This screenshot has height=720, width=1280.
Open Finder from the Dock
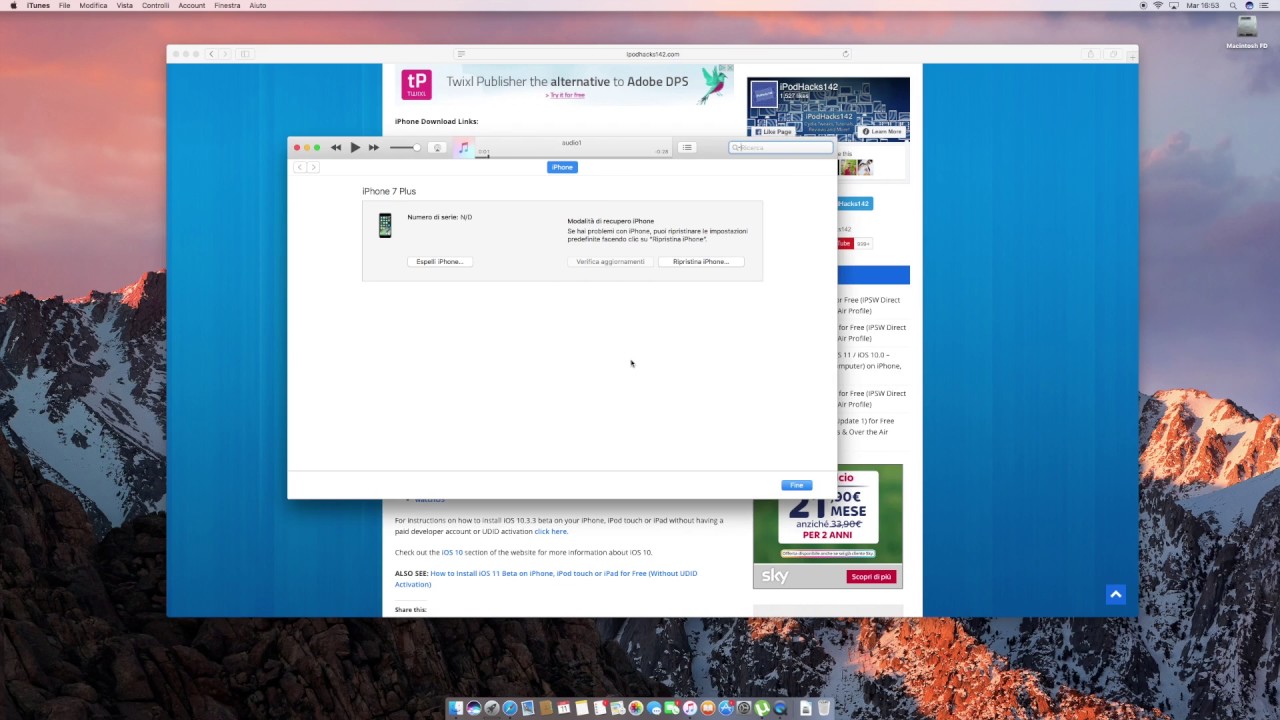click(x=456, y=708)
